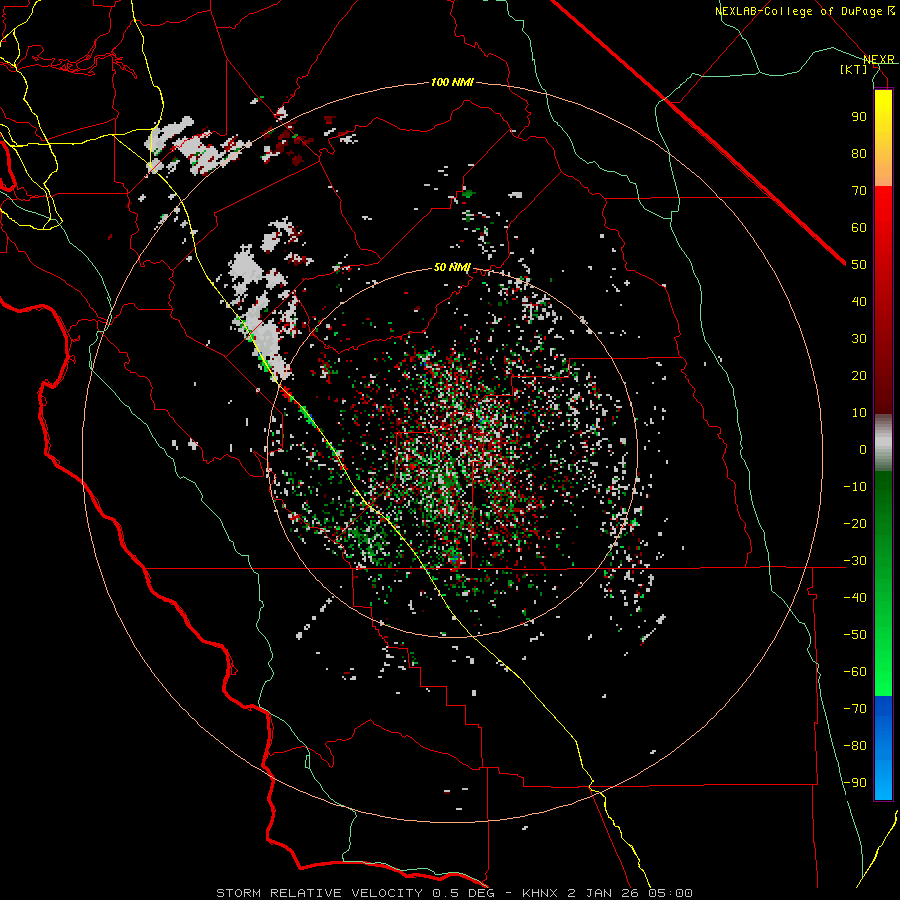Click the -40 value on the velocity scale
This screenshot has height=900, width=900.
855,598
